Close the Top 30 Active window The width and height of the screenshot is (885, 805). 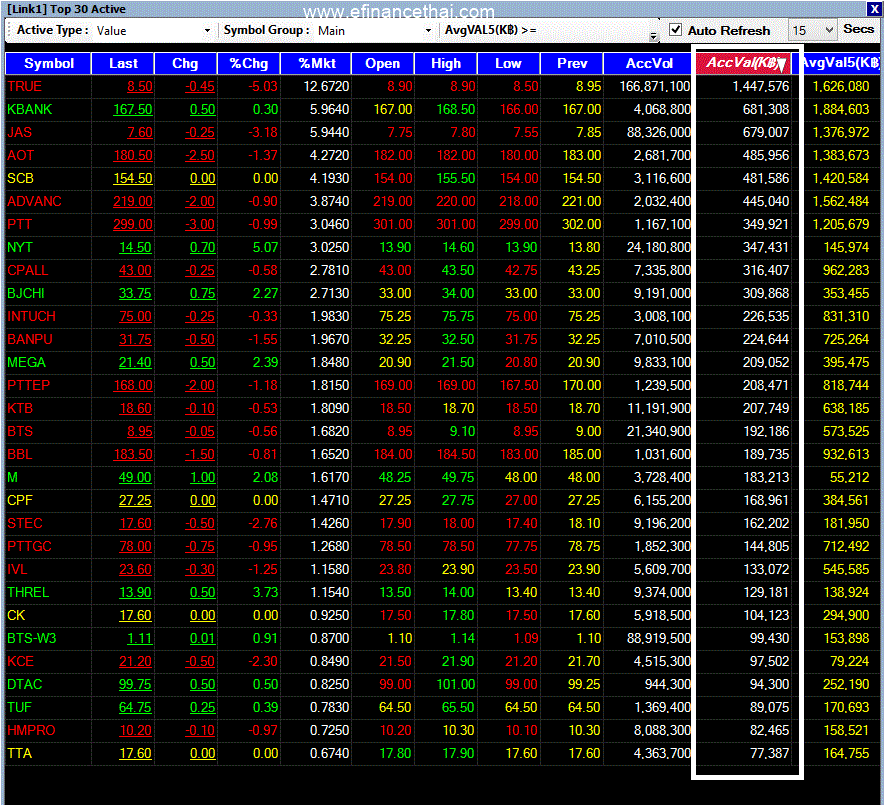pos(874,9)
